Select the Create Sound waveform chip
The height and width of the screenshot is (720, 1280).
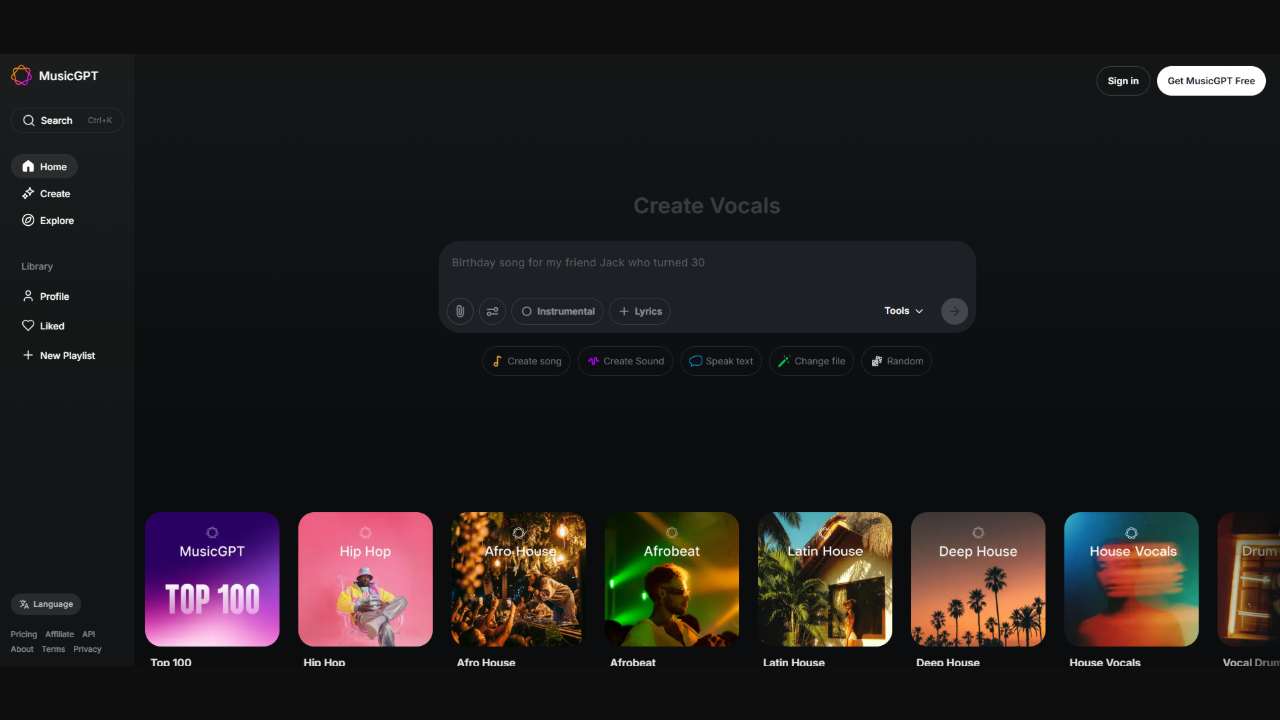(x=625, y=361)
